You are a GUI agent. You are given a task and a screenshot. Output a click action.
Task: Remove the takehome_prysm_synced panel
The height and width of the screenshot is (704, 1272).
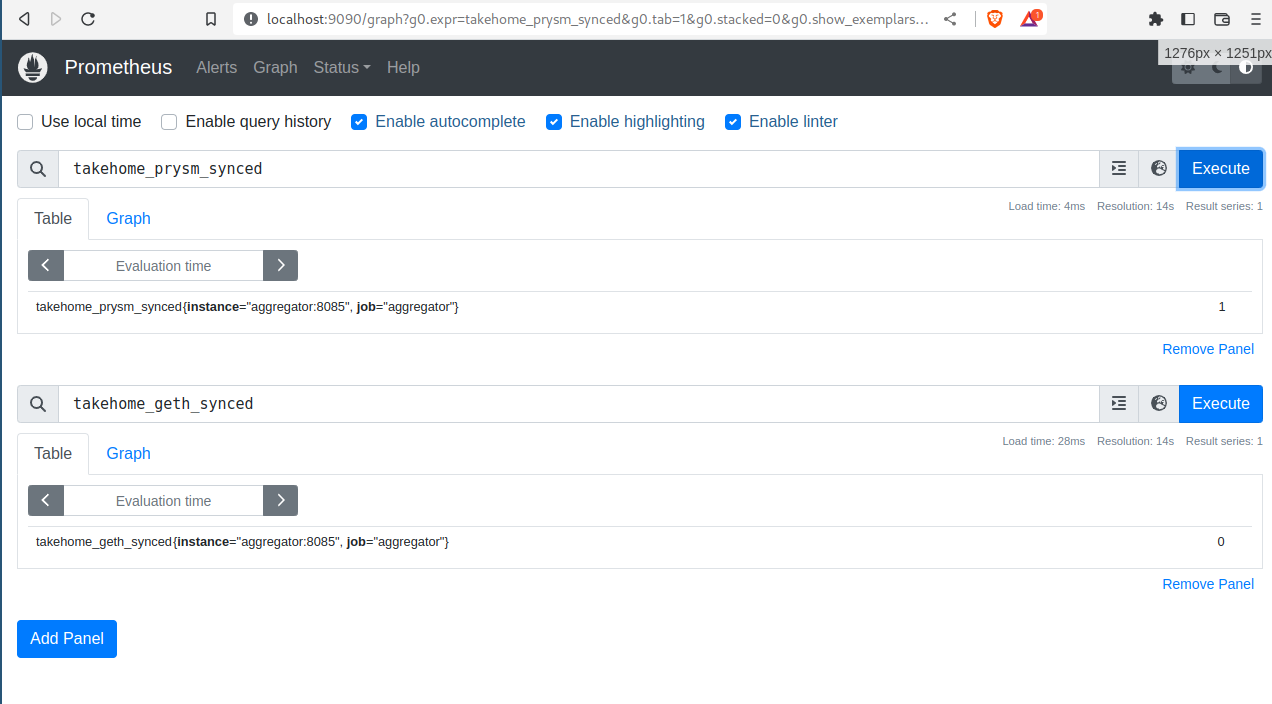click(1208, 349)
